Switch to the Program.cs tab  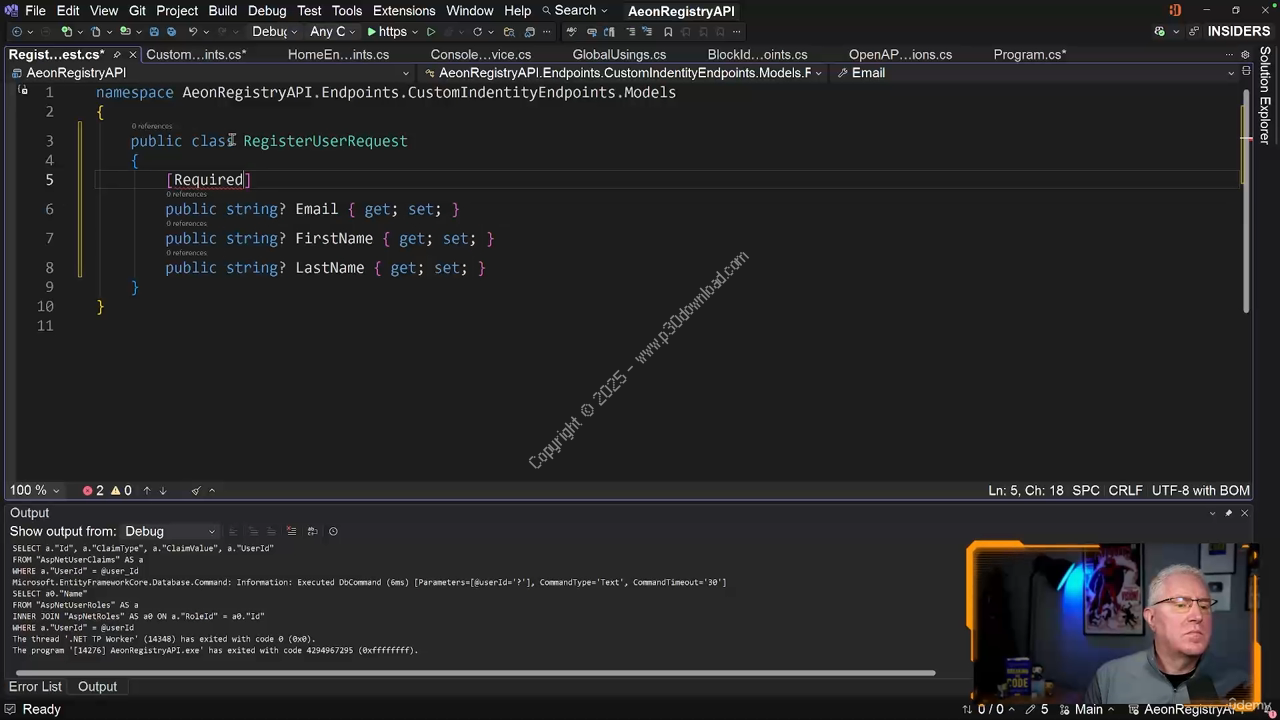[1029, 55]
